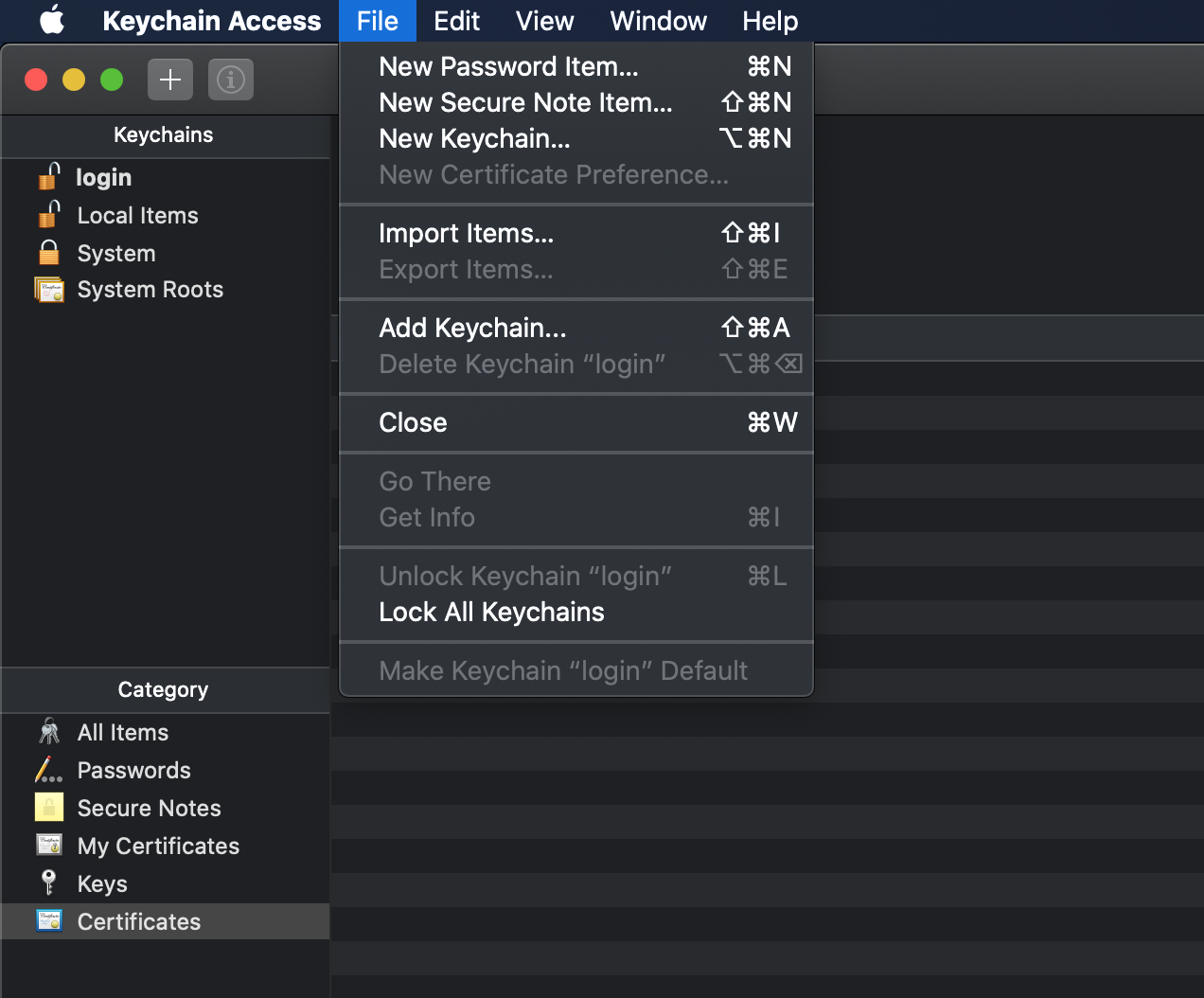Click the Certificates category icon
1204x998 pixels.
pyautogui.click(x=49, y=920)
